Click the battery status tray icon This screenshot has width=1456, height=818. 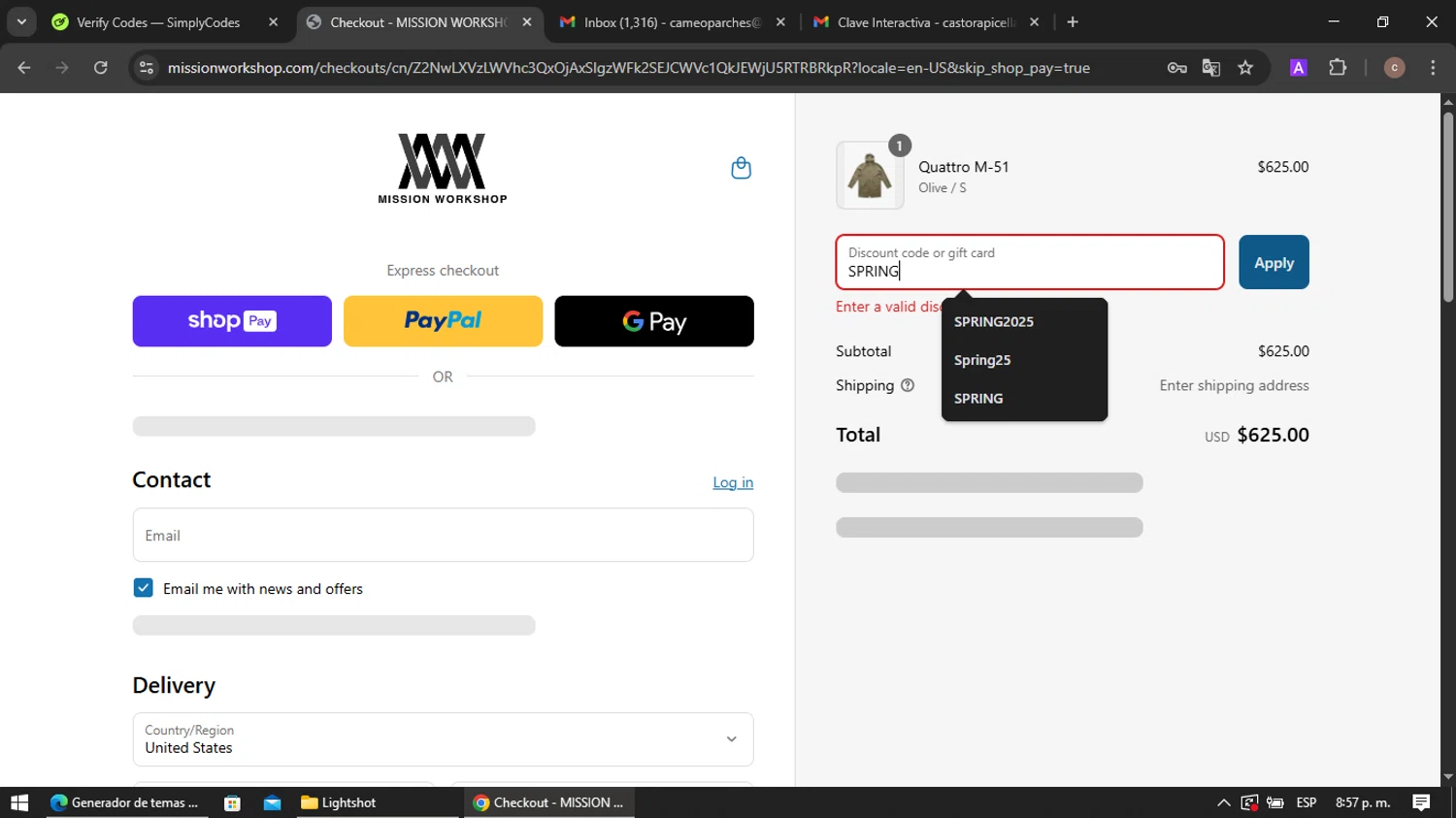[x=1275, y=802]
